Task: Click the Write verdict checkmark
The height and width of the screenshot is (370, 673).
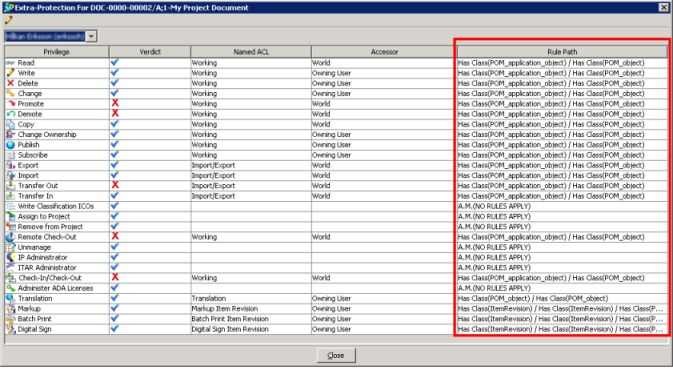Action: coord(115,73)
